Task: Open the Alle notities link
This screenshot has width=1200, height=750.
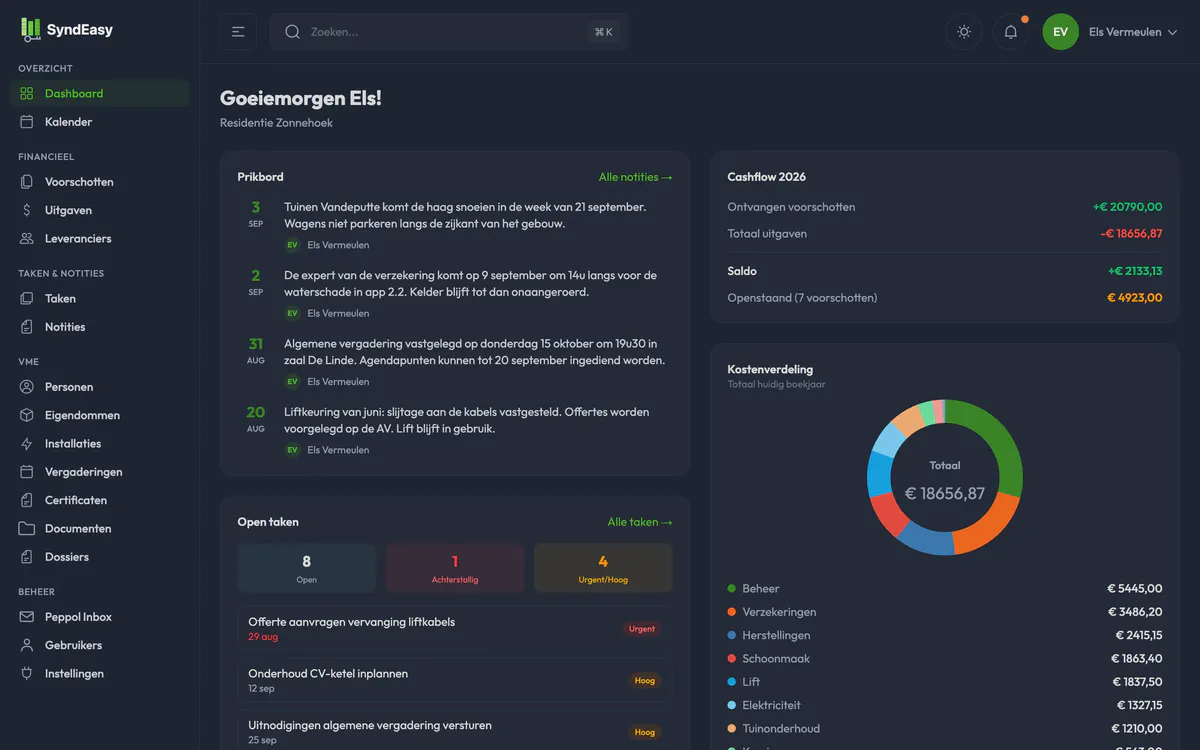Action: pos(635,177)
